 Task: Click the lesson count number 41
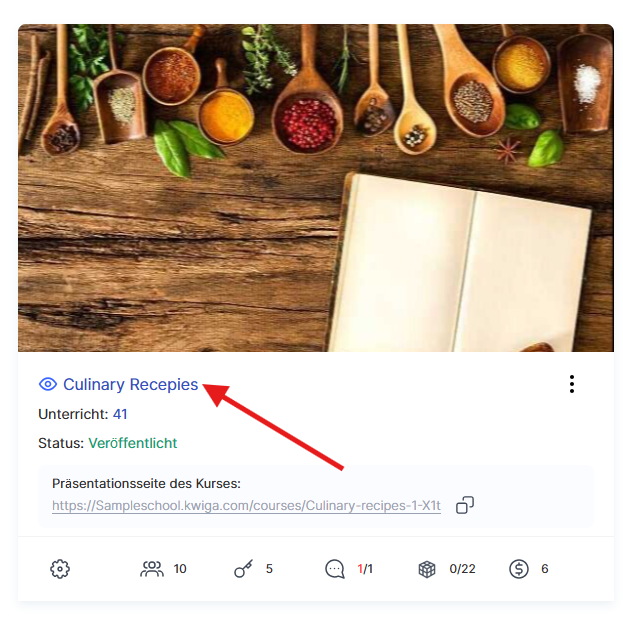pos(120,414)
